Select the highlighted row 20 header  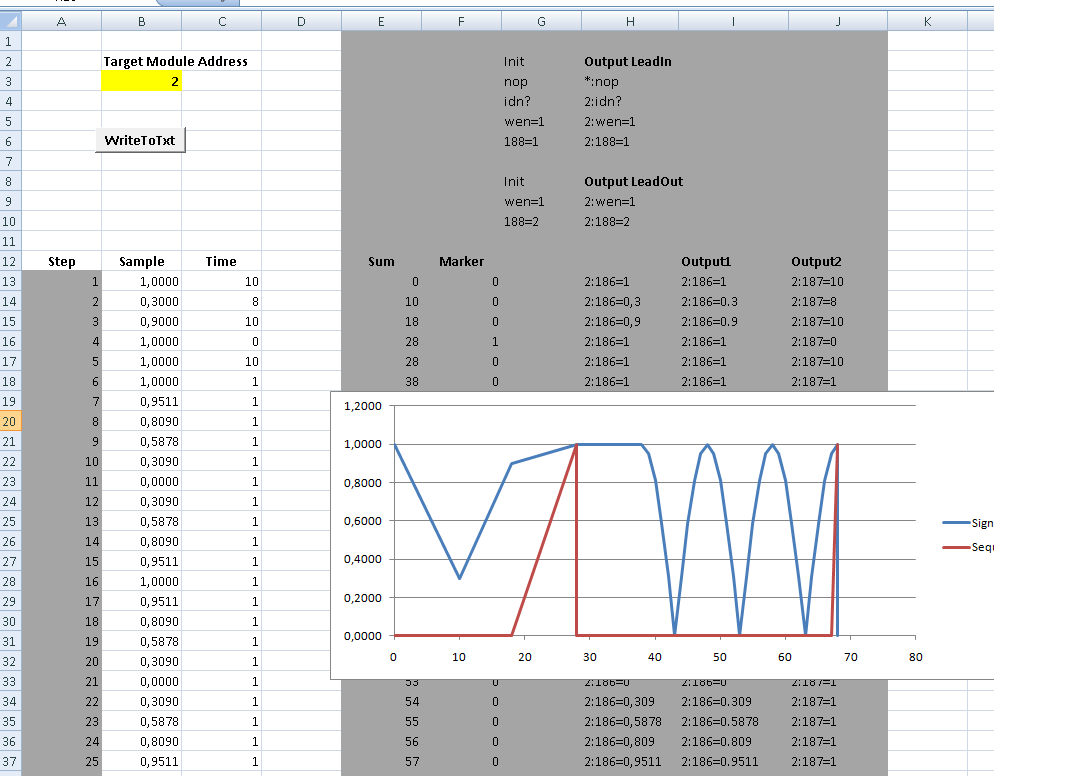click(10, 422)
